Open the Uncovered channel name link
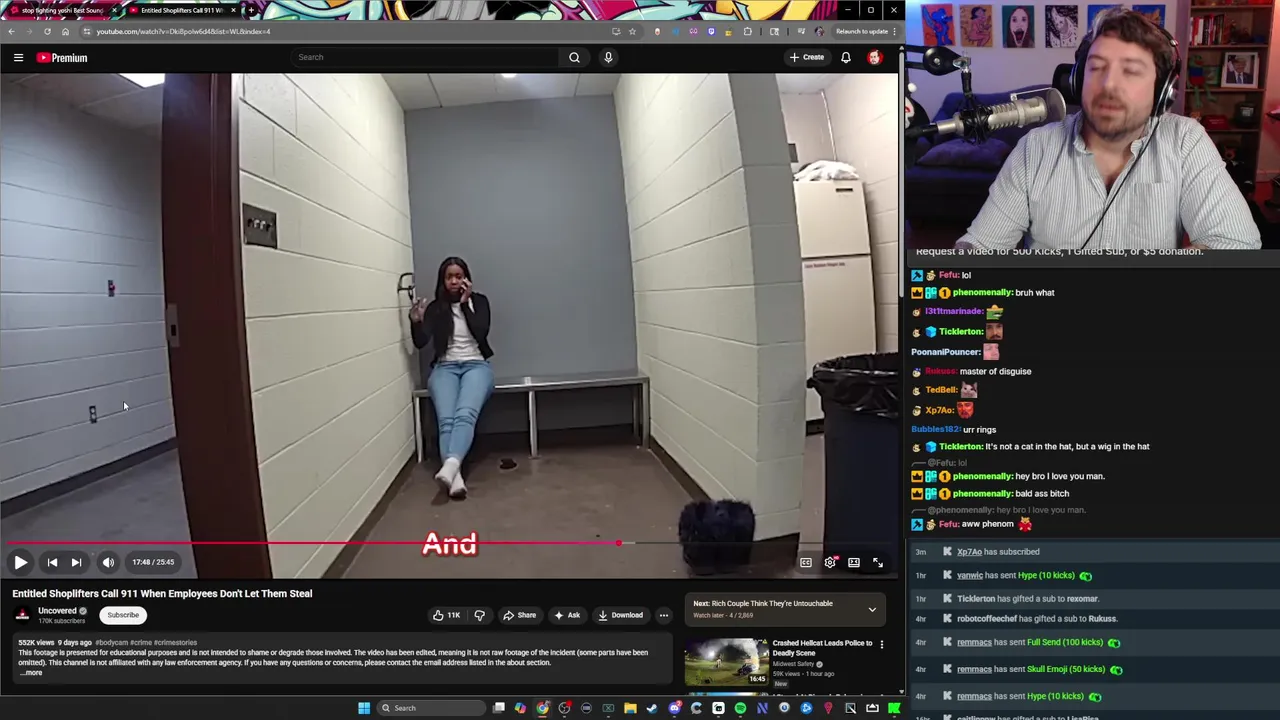 click(x=57, y=611)
